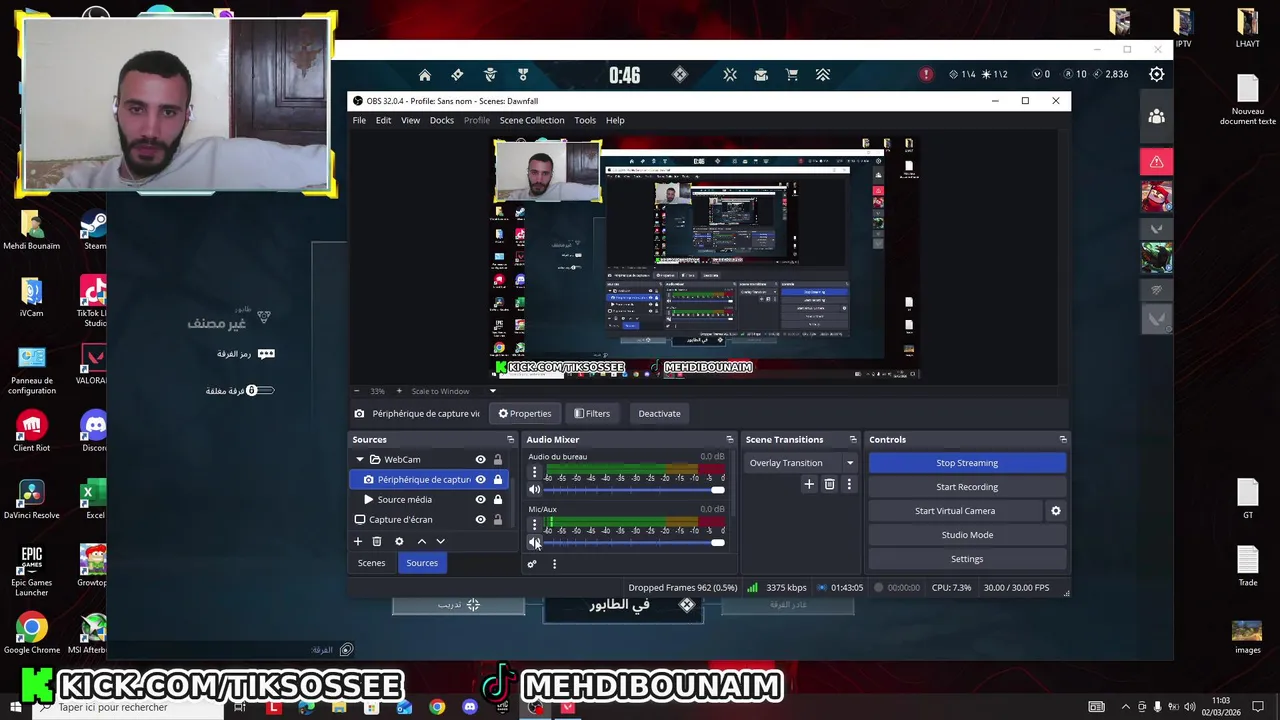Open source properties via the gear icon in Sources
The width and height of the screenshot is (1280, 720).
pos(399,541)
